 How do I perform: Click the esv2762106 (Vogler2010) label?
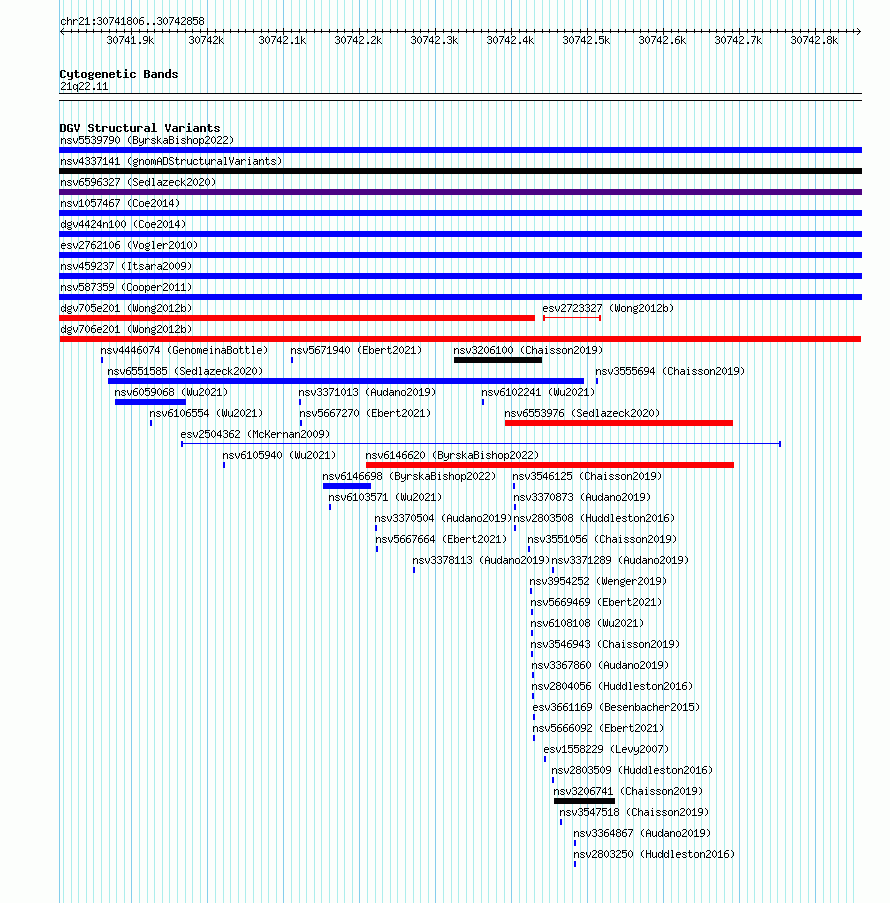pos(129,245)
